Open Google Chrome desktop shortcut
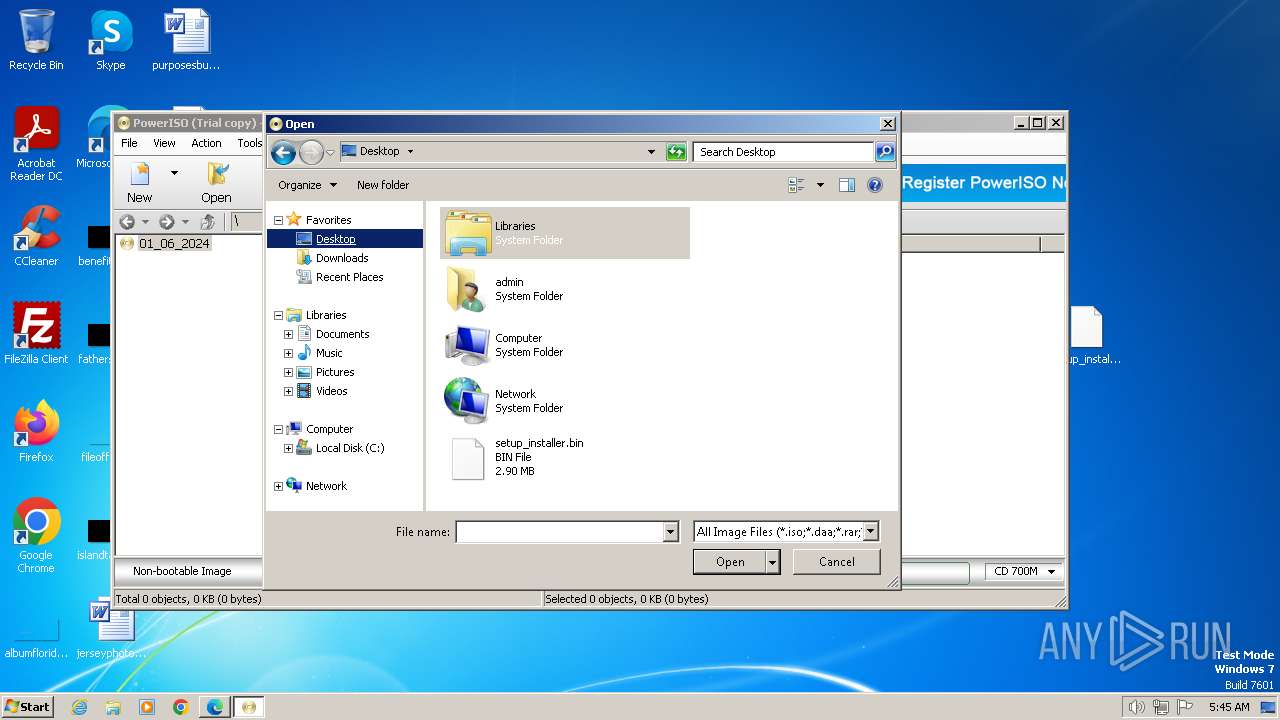Viewport: 1280px width, 720px height. (36, 535)
